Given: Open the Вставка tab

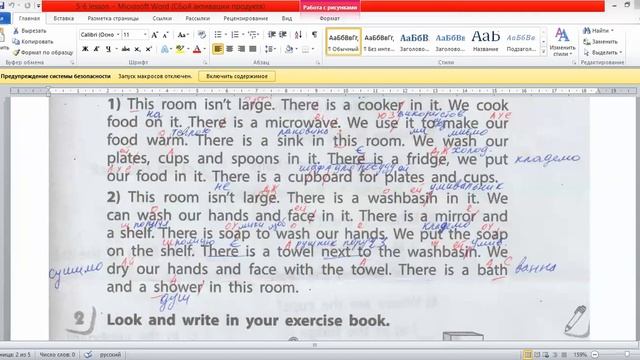Looking at the screenshot, I should pyautogui.click(x=64, y=18).
